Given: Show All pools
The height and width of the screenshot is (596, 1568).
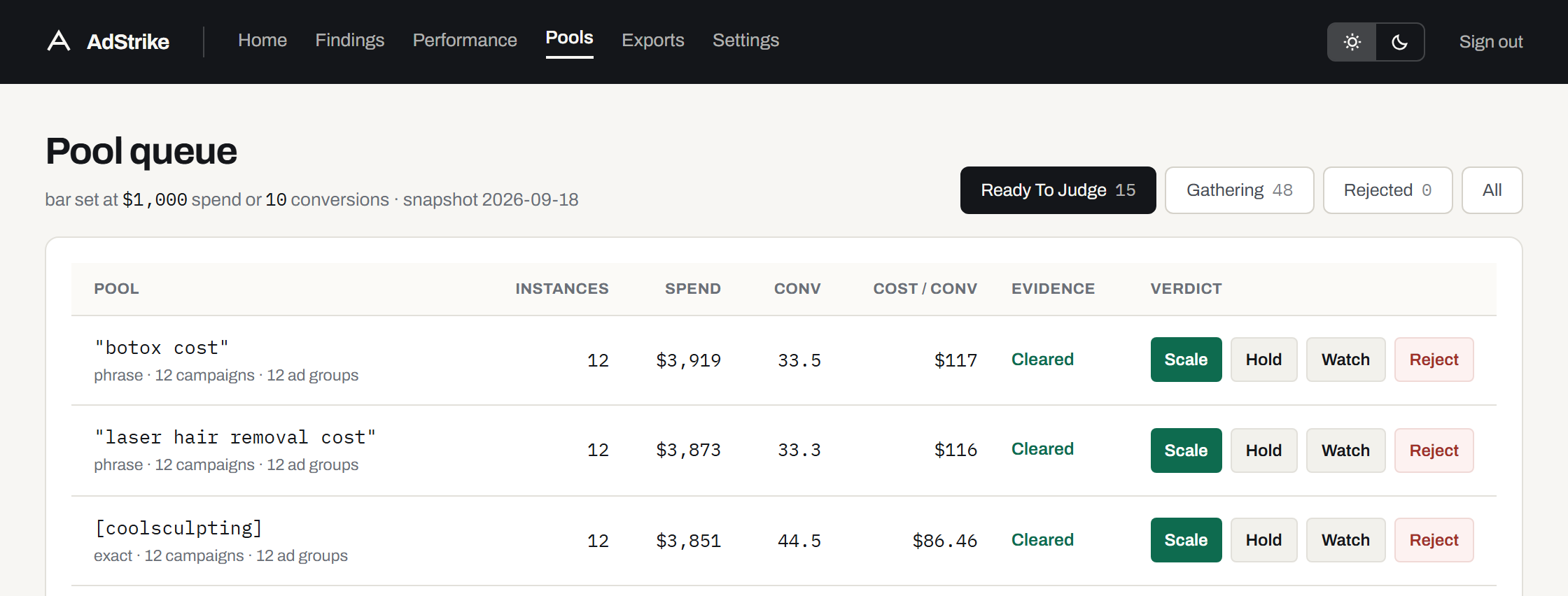Looking at the screenshot, I should pos(1492,190).
